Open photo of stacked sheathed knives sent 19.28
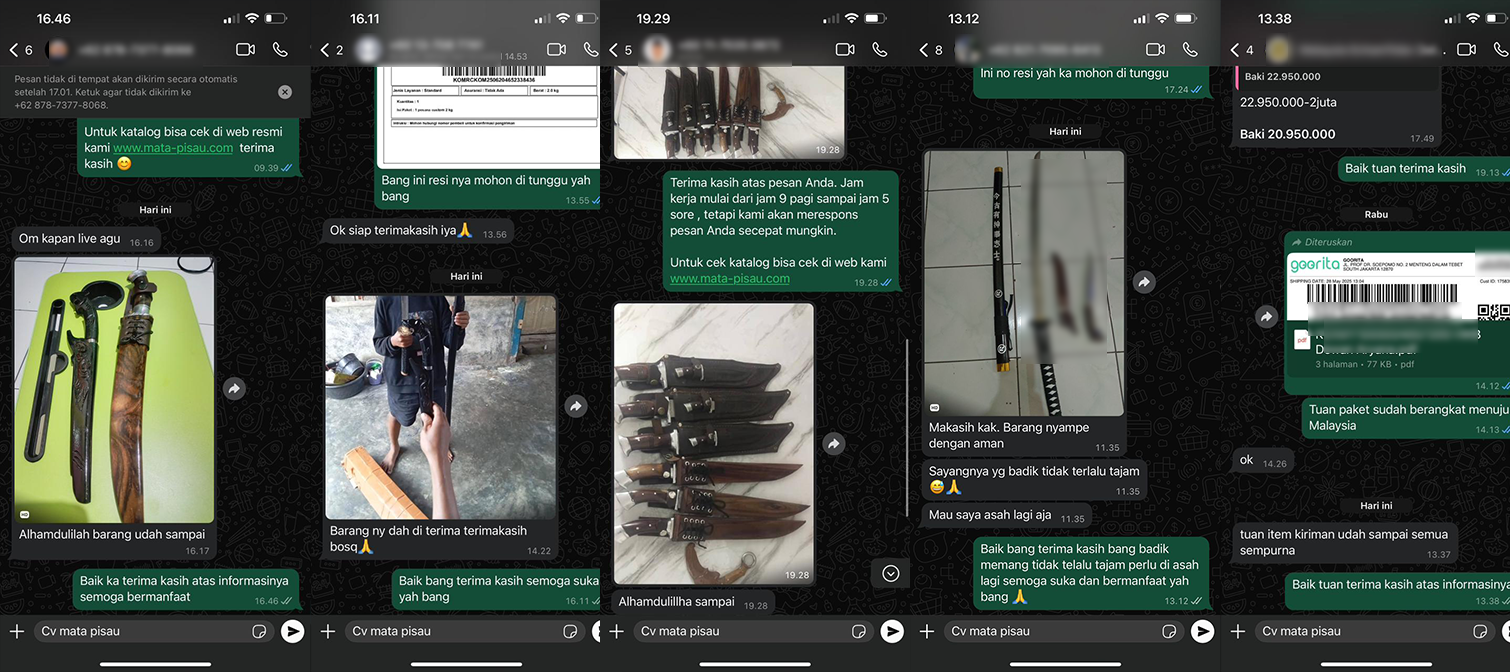This screenshot has height=672, width=1510. coord(713,443)
